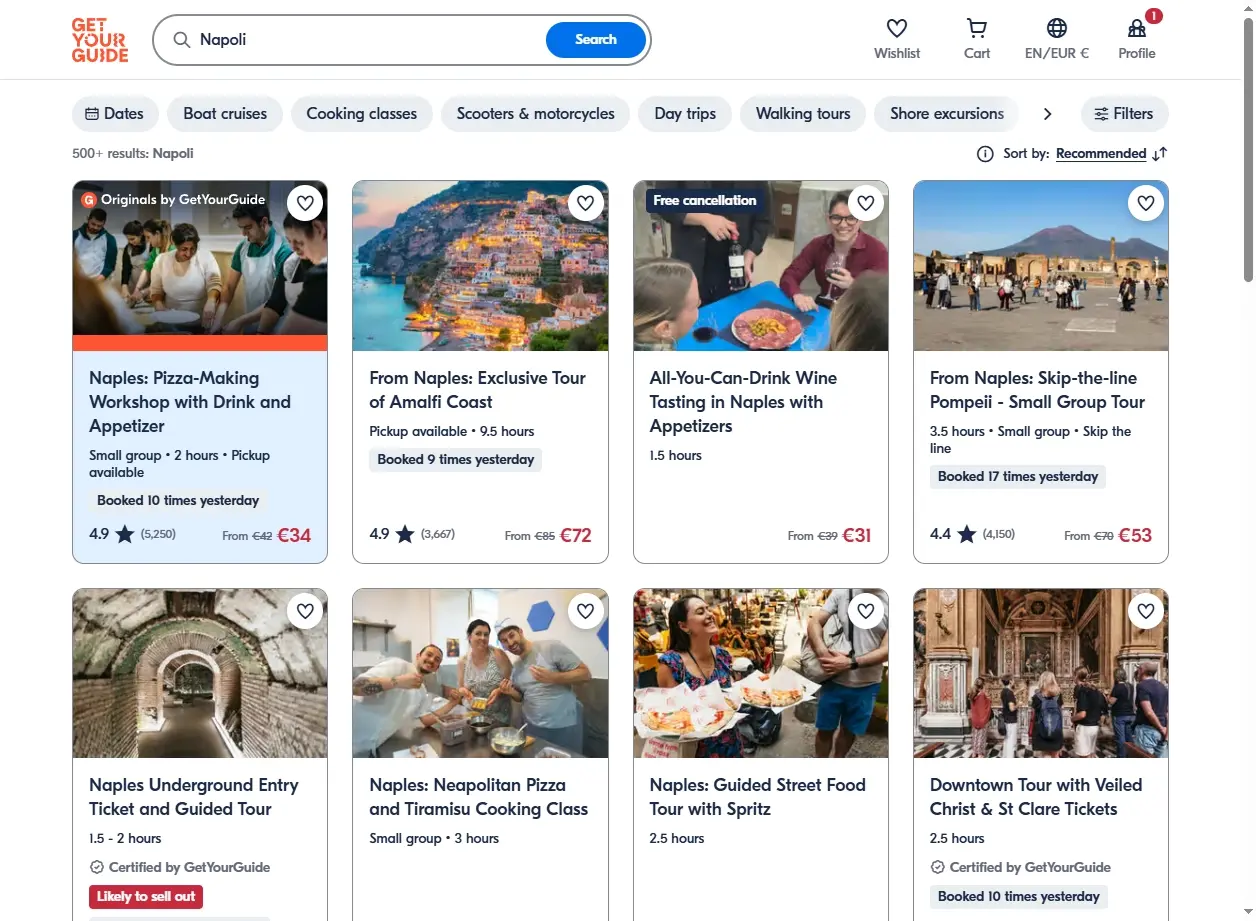Click the Likely to sell out badge
This screenshot has height=921, width=1256.
click(x=146, y=896)
